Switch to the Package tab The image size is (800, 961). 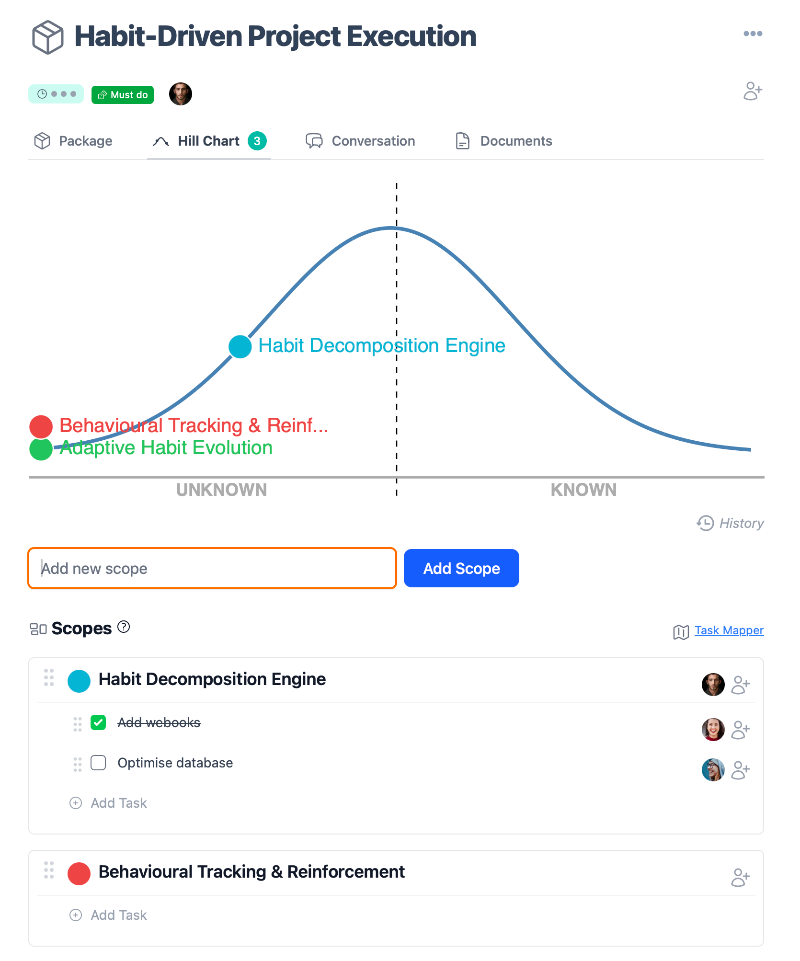73,141
